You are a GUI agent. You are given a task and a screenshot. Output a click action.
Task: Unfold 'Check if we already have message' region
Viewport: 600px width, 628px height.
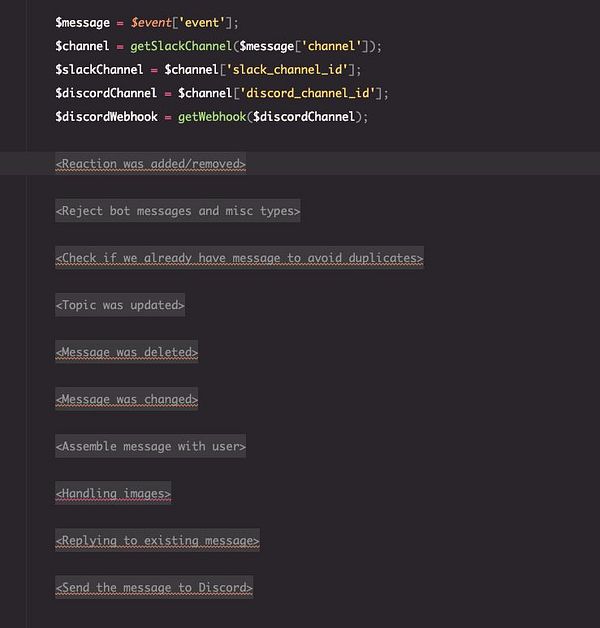pos(239,258)
